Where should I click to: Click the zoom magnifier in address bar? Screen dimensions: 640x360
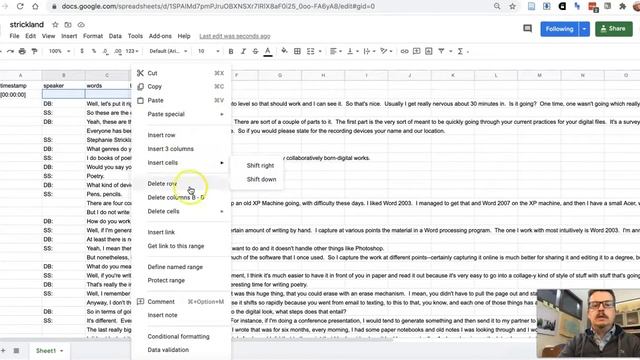pyautogui.click(x=497, y=6)
